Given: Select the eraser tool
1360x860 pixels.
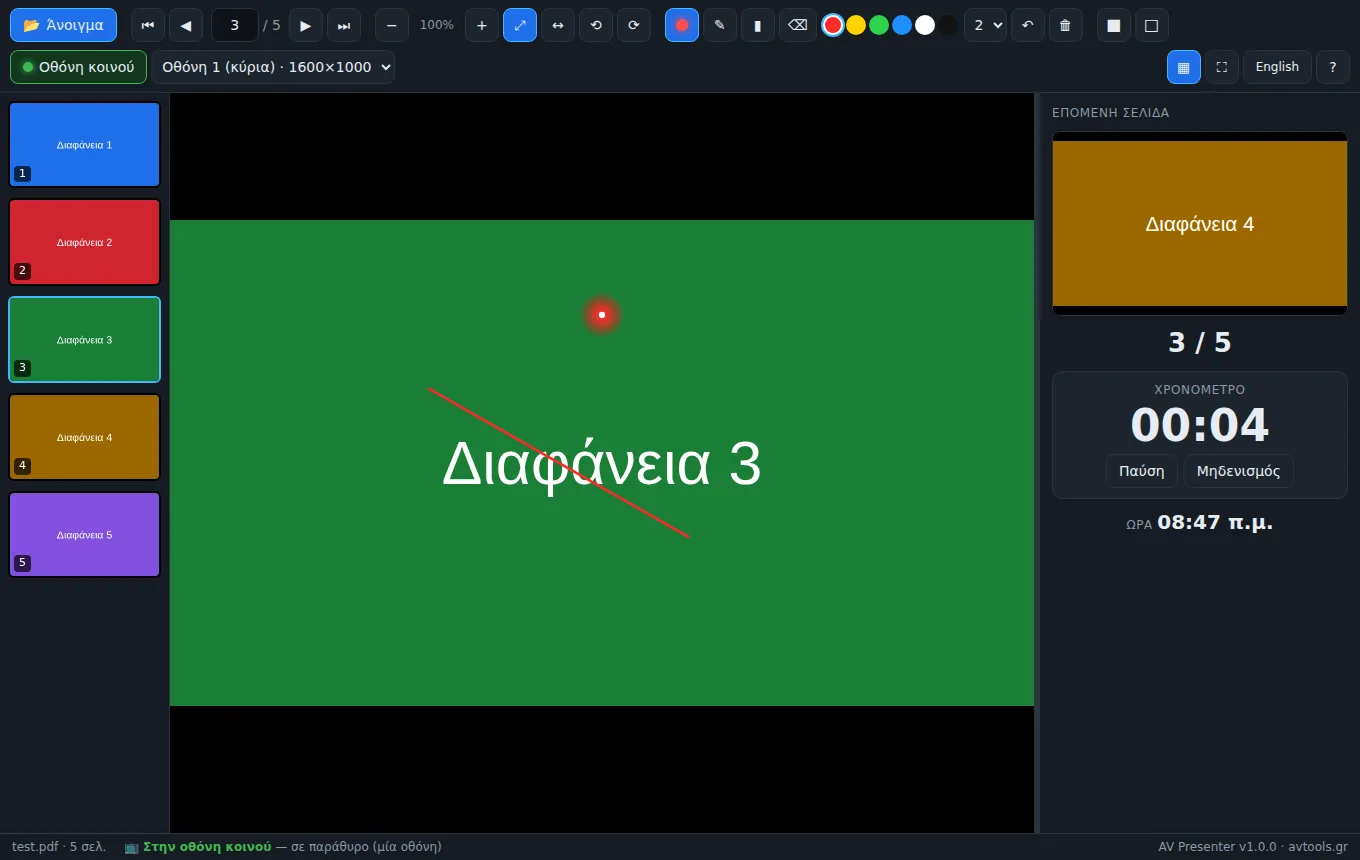Looking at the screenshot, I should coord(797,25).
